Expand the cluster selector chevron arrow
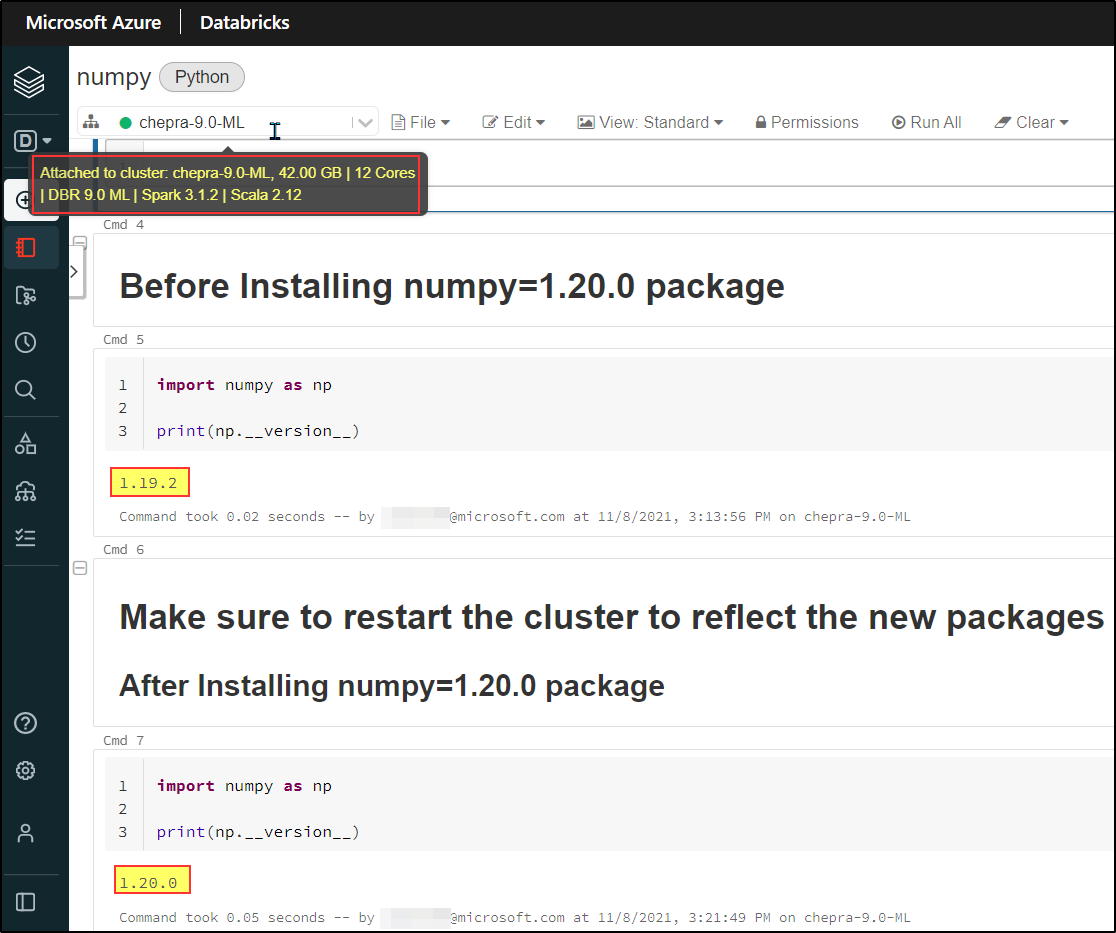This screenshot has width=1116, height=933. [x=365, y=122]
